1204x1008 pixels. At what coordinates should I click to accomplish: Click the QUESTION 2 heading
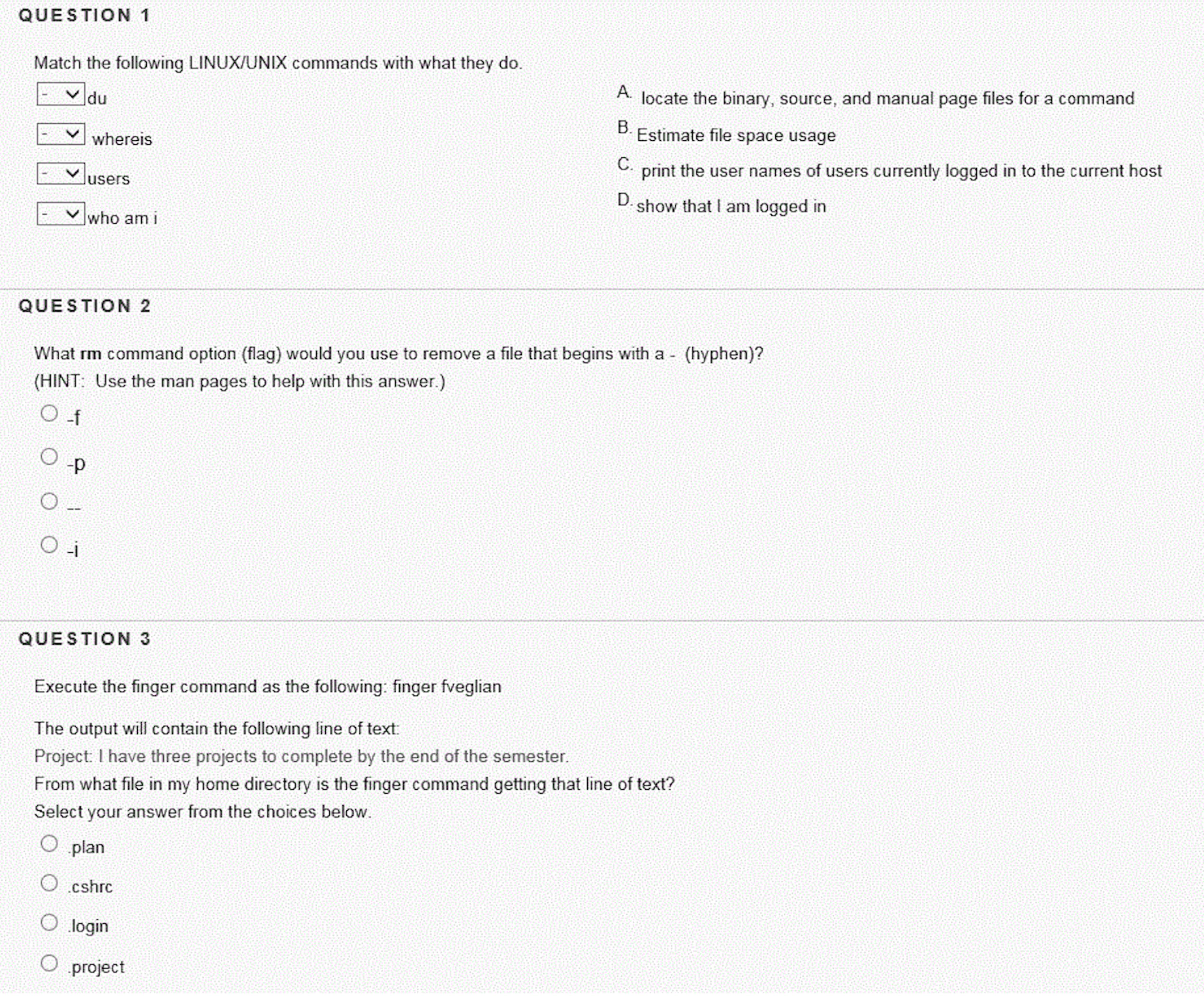click(84, 306)
